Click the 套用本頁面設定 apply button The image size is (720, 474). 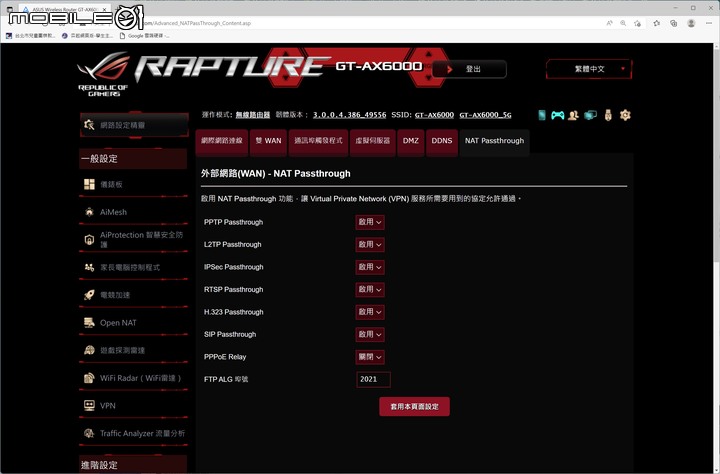[x=414, y=406]
